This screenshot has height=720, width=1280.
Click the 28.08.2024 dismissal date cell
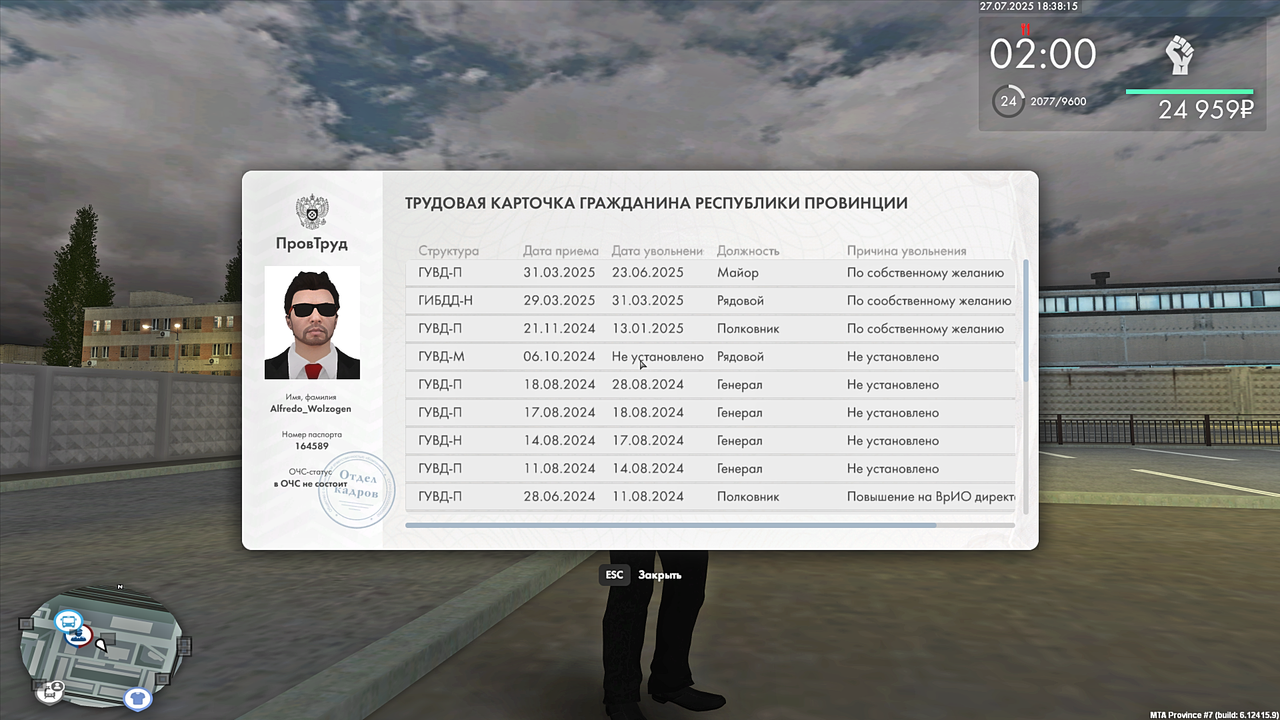click(x=648, y=385)
